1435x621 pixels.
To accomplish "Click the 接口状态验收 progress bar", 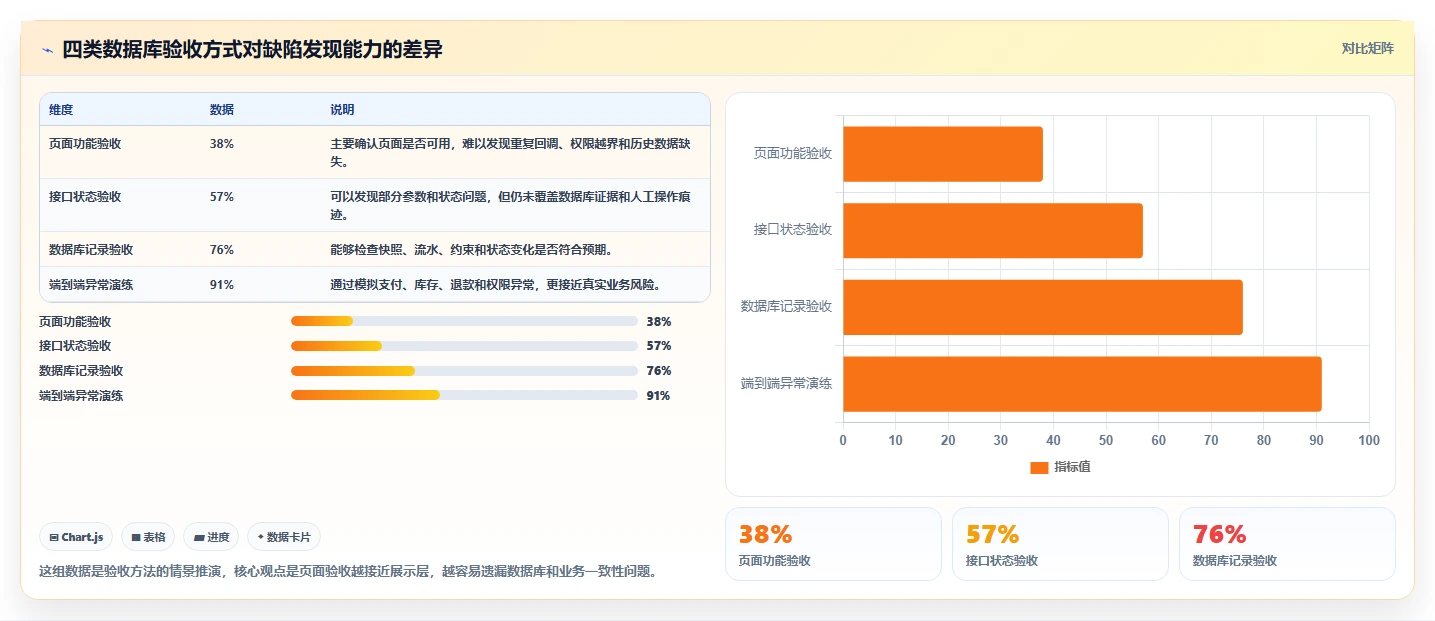I will [464, 346].
